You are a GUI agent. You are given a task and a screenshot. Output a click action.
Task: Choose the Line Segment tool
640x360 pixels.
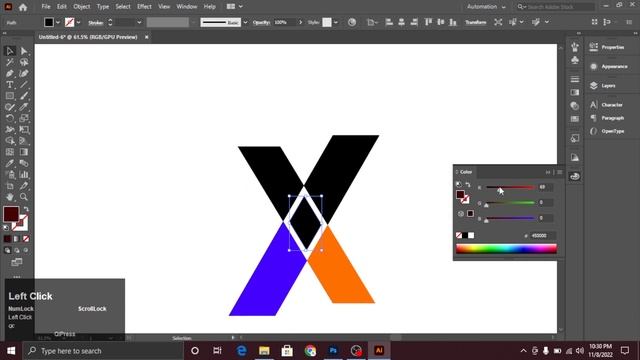(24, 85)
